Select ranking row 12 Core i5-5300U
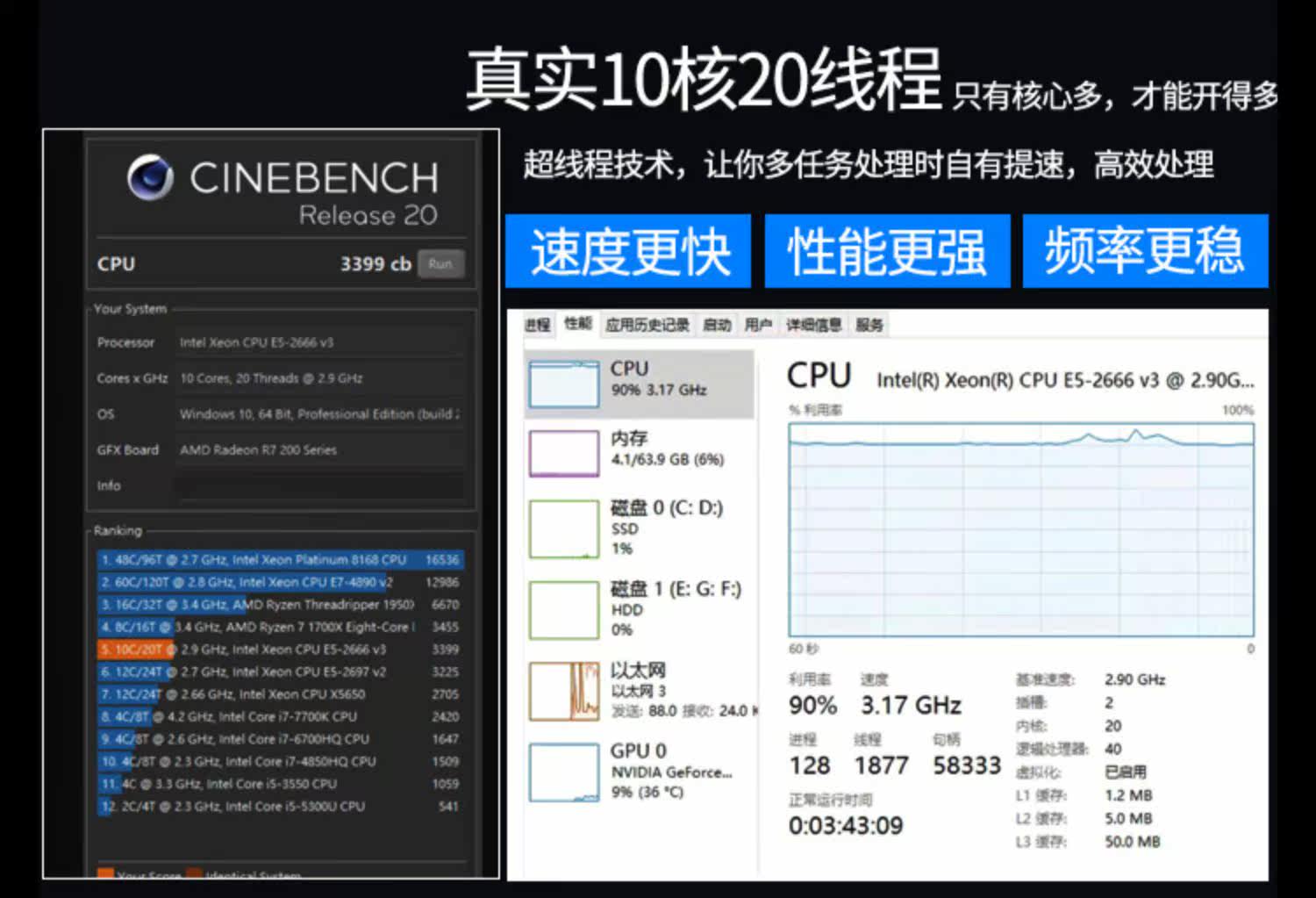The image size is (1316, 898). point(280,806)
